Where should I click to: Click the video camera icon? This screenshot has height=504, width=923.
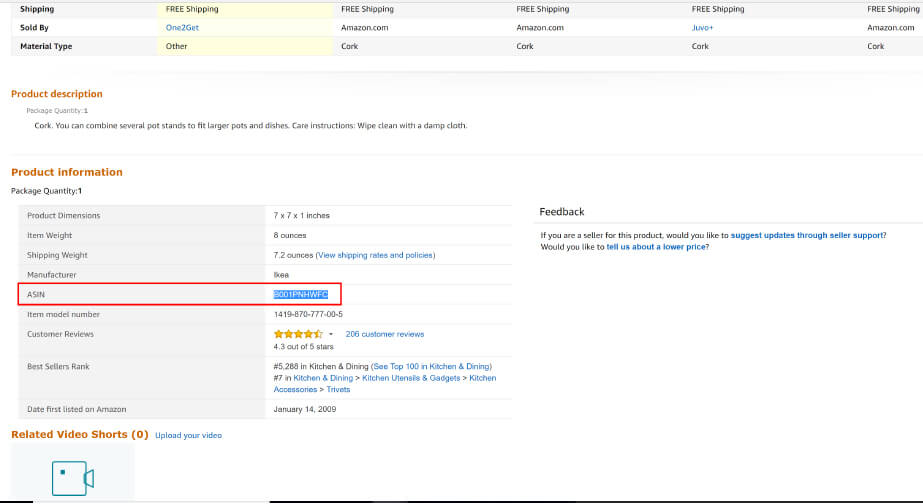pos(73,477)
